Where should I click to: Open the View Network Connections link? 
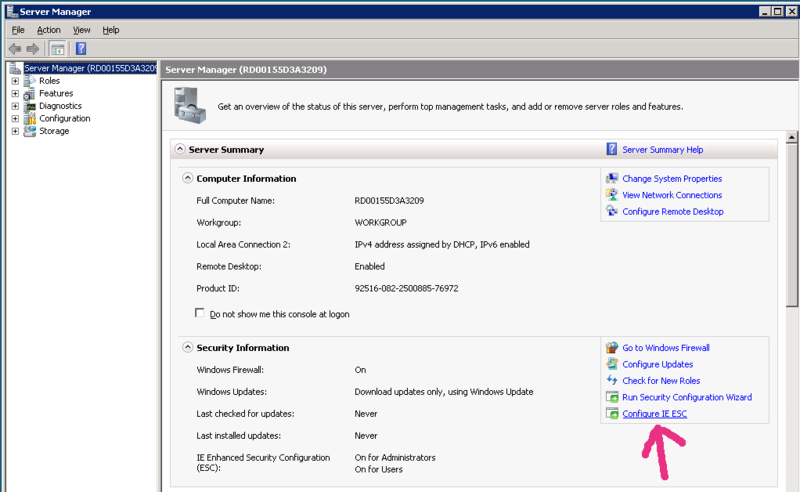pyautogui.click(x=672, y=195)
